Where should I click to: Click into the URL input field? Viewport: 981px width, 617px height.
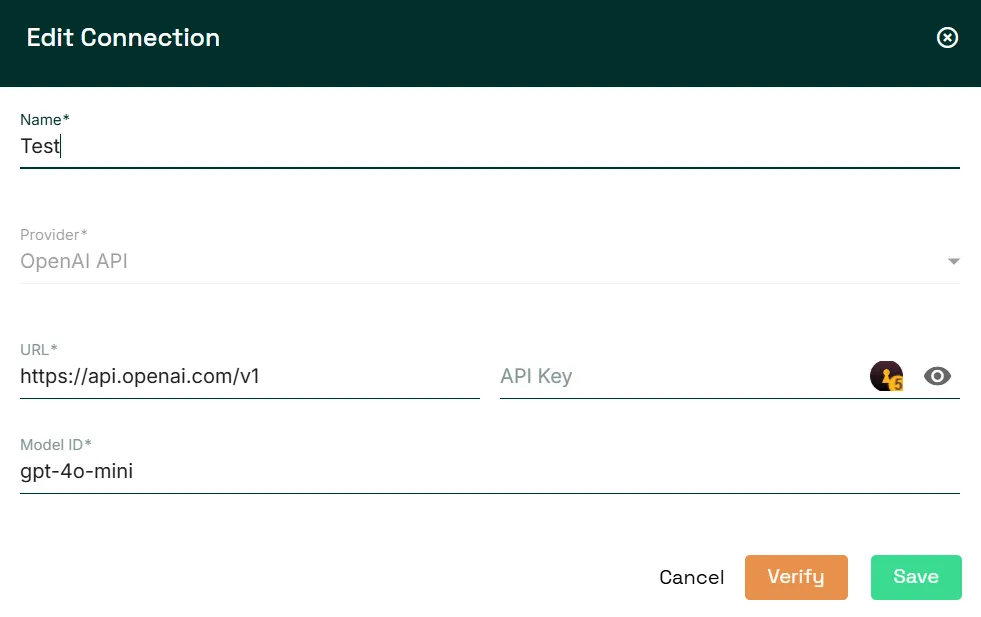(x=250, y=376)
